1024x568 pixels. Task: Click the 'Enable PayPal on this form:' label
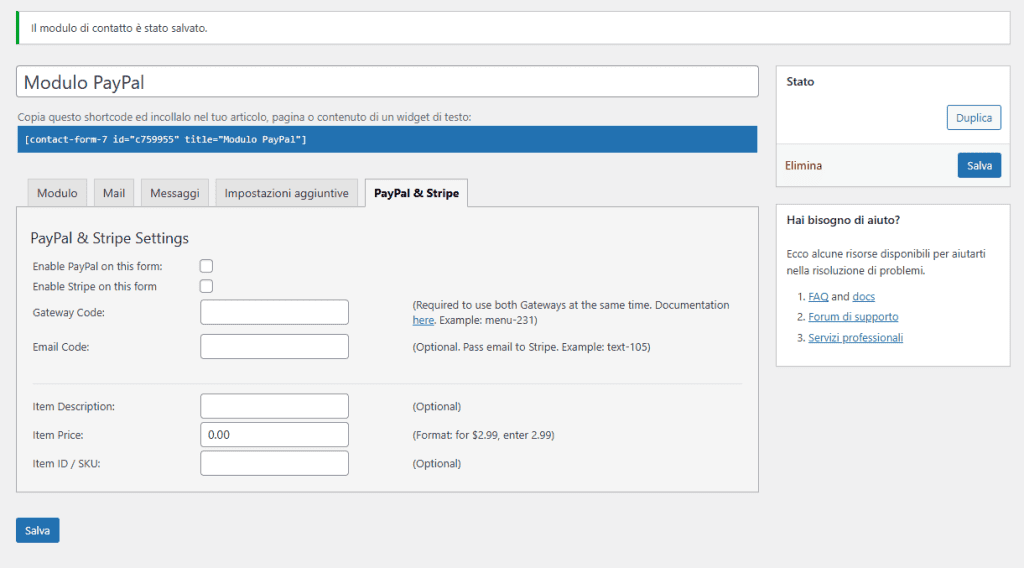(97, 266)
